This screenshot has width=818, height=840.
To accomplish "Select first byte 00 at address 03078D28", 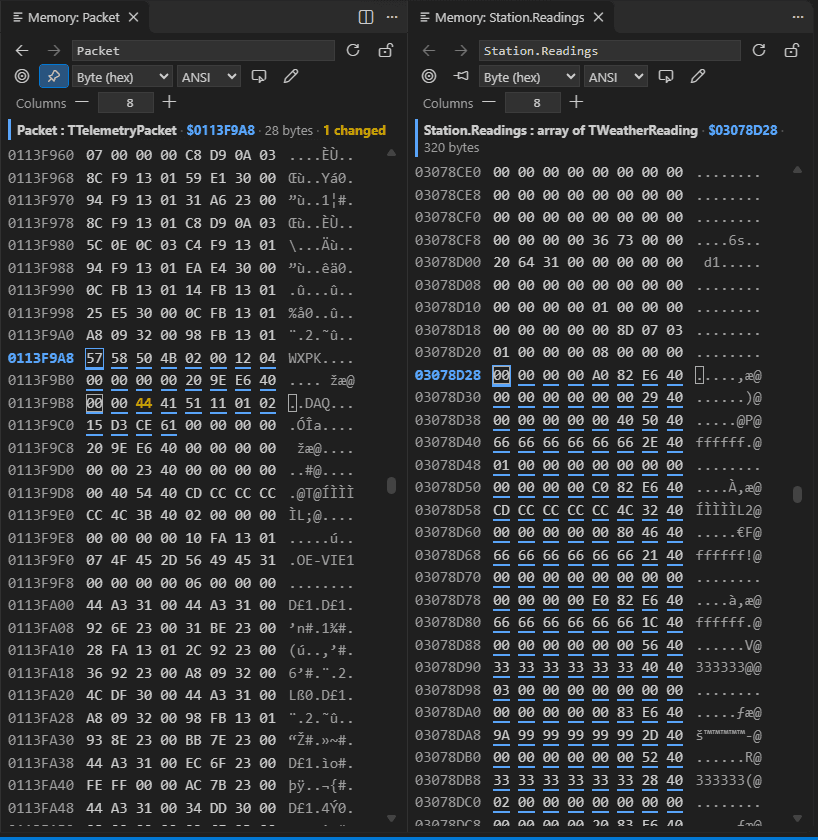I will click(x=501, y=376).
